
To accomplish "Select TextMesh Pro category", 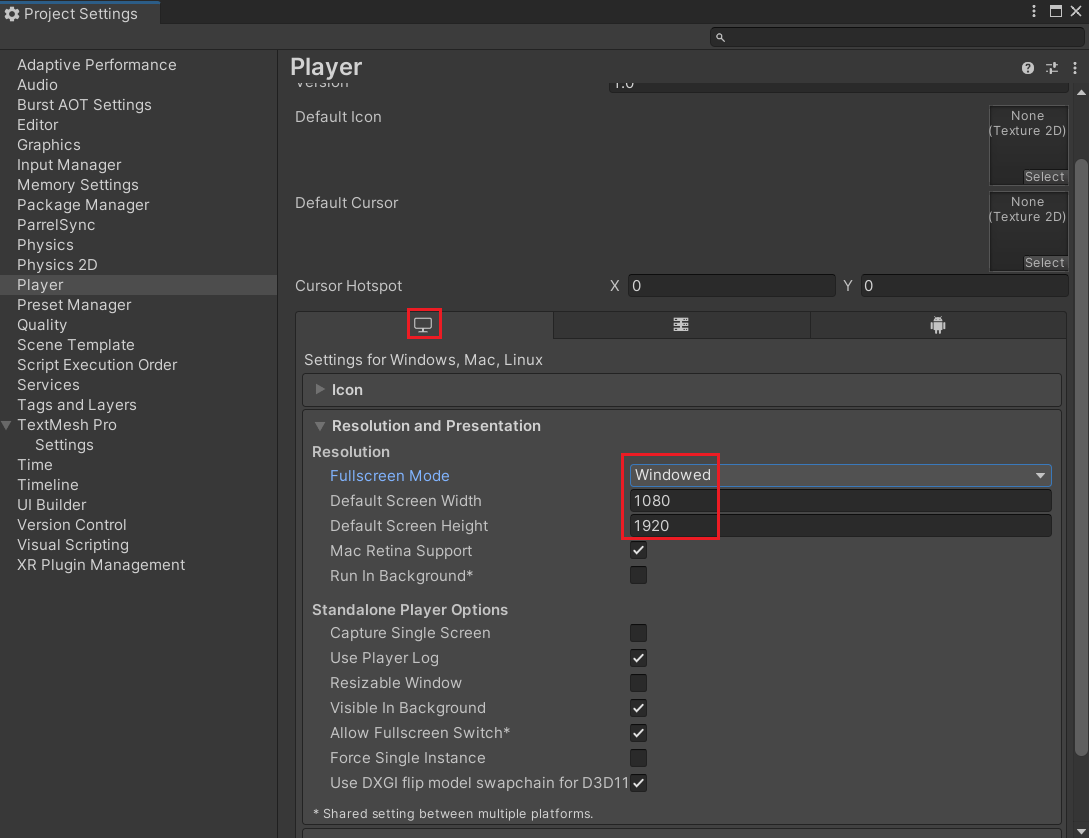I will [x=67, y=425].
